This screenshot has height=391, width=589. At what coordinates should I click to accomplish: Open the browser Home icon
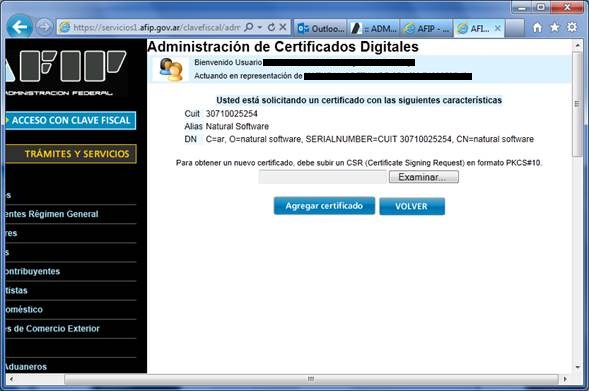[538, 27]
